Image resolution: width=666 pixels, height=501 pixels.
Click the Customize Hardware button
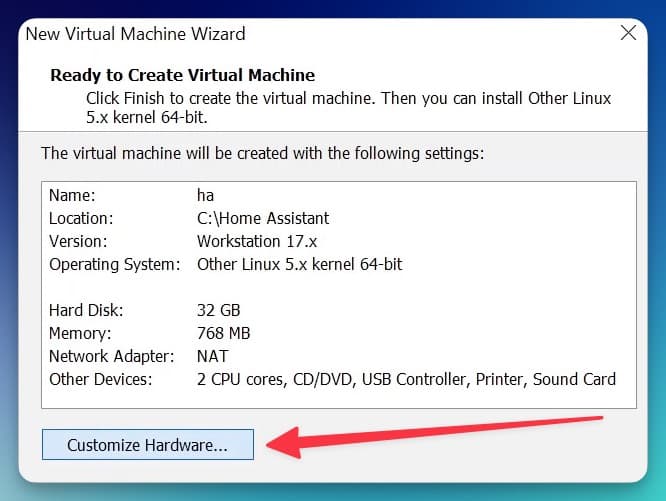click(x=147, y=445)
